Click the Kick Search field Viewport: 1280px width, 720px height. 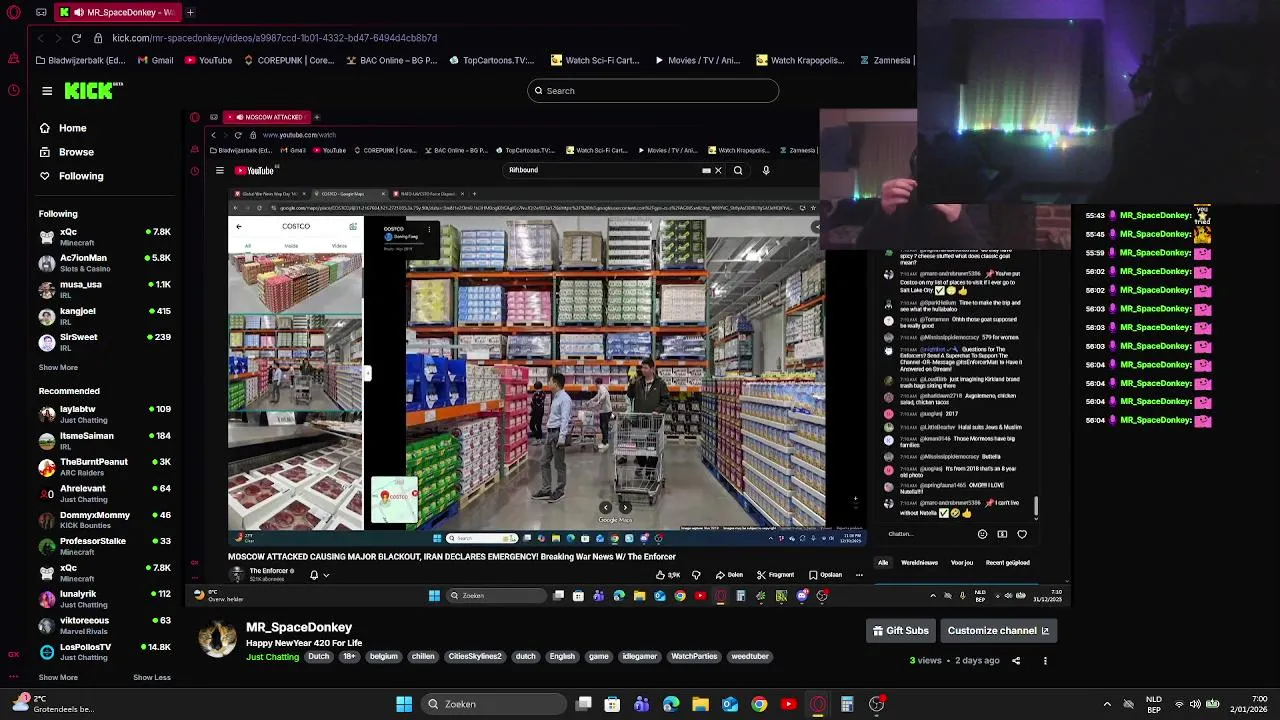tap(653, 91)
